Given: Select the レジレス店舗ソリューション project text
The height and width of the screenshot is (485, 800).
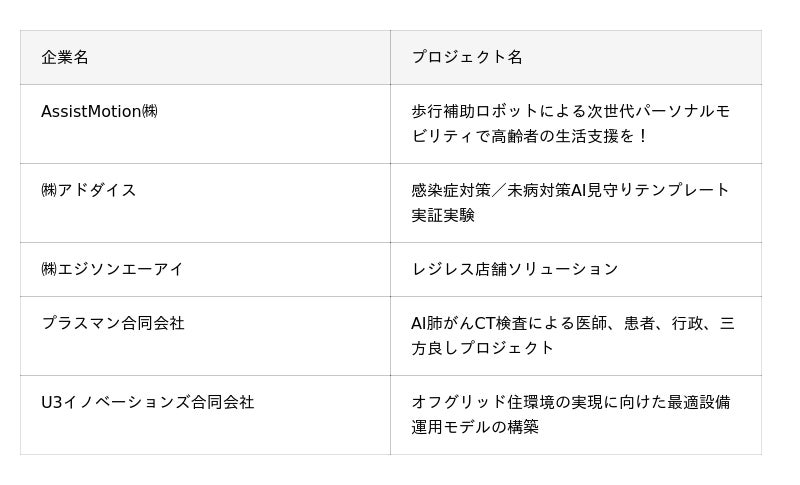Looking at the screenshot, I should [x=515, y=269].
